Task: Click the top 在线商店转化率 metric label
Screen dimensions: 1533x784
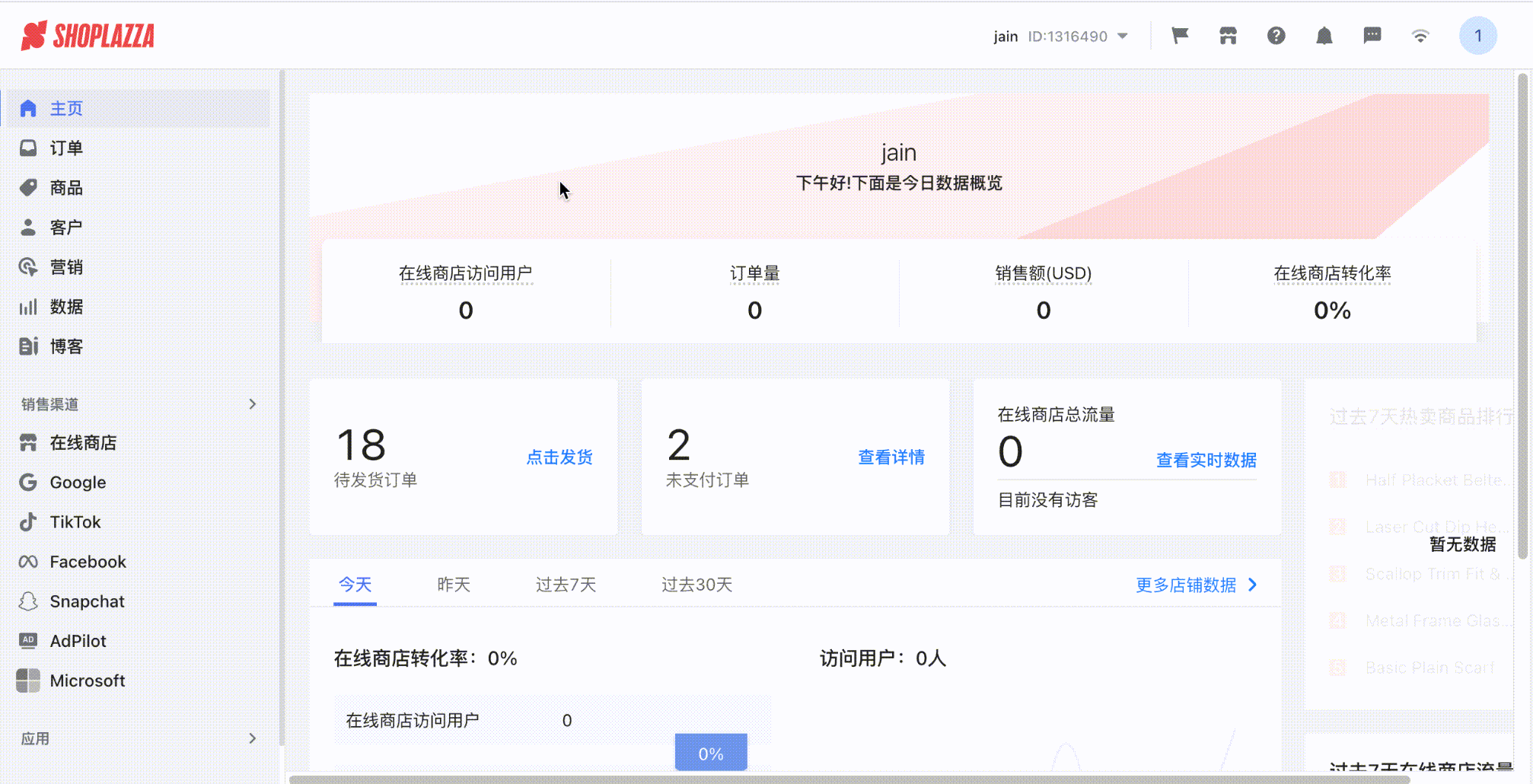Action: [x=1332, y=273]
